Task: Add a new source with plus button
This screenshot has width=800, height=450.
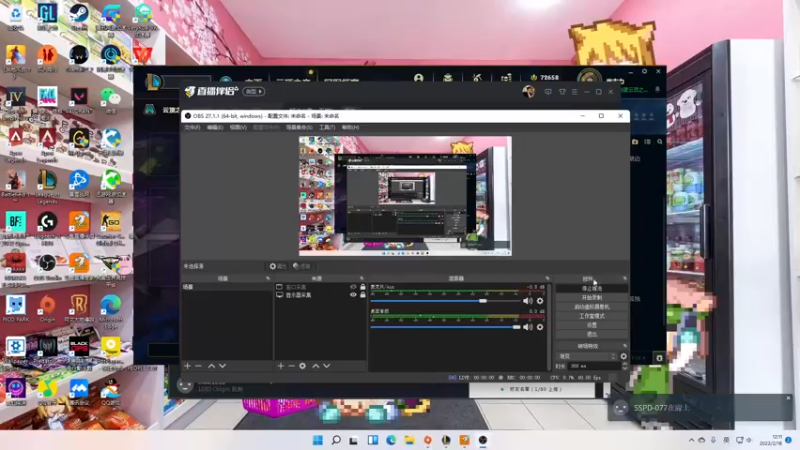Action: click(x=281, y=366)
